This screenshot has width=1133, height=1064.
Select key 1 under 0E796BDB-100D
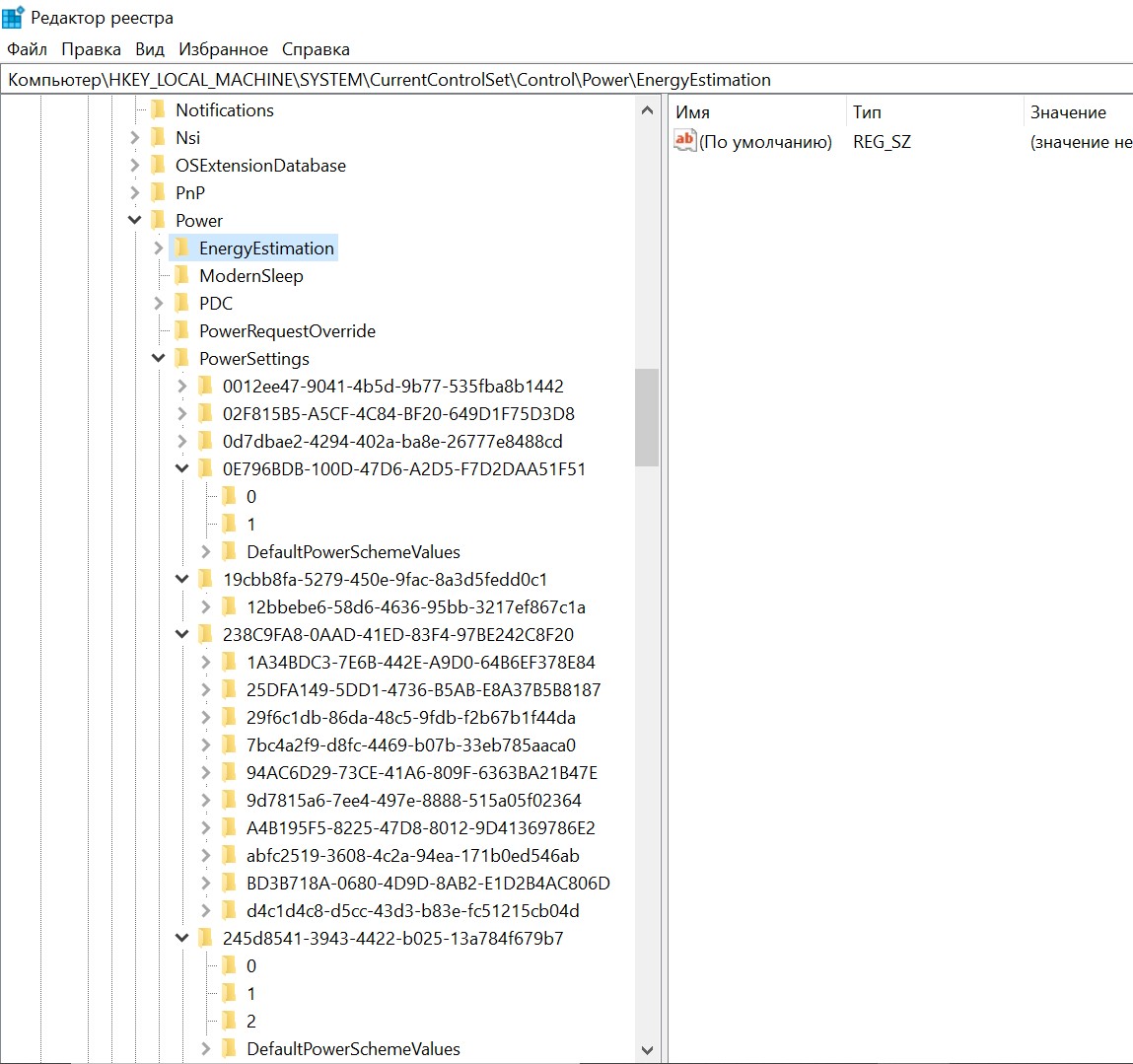pyautogui.click(x=250, y=524)
